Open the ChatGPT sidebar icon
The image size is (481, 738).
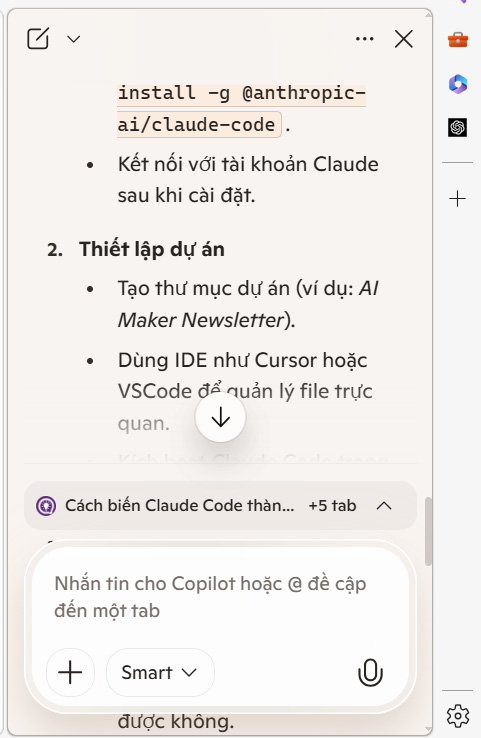point(457,127)
